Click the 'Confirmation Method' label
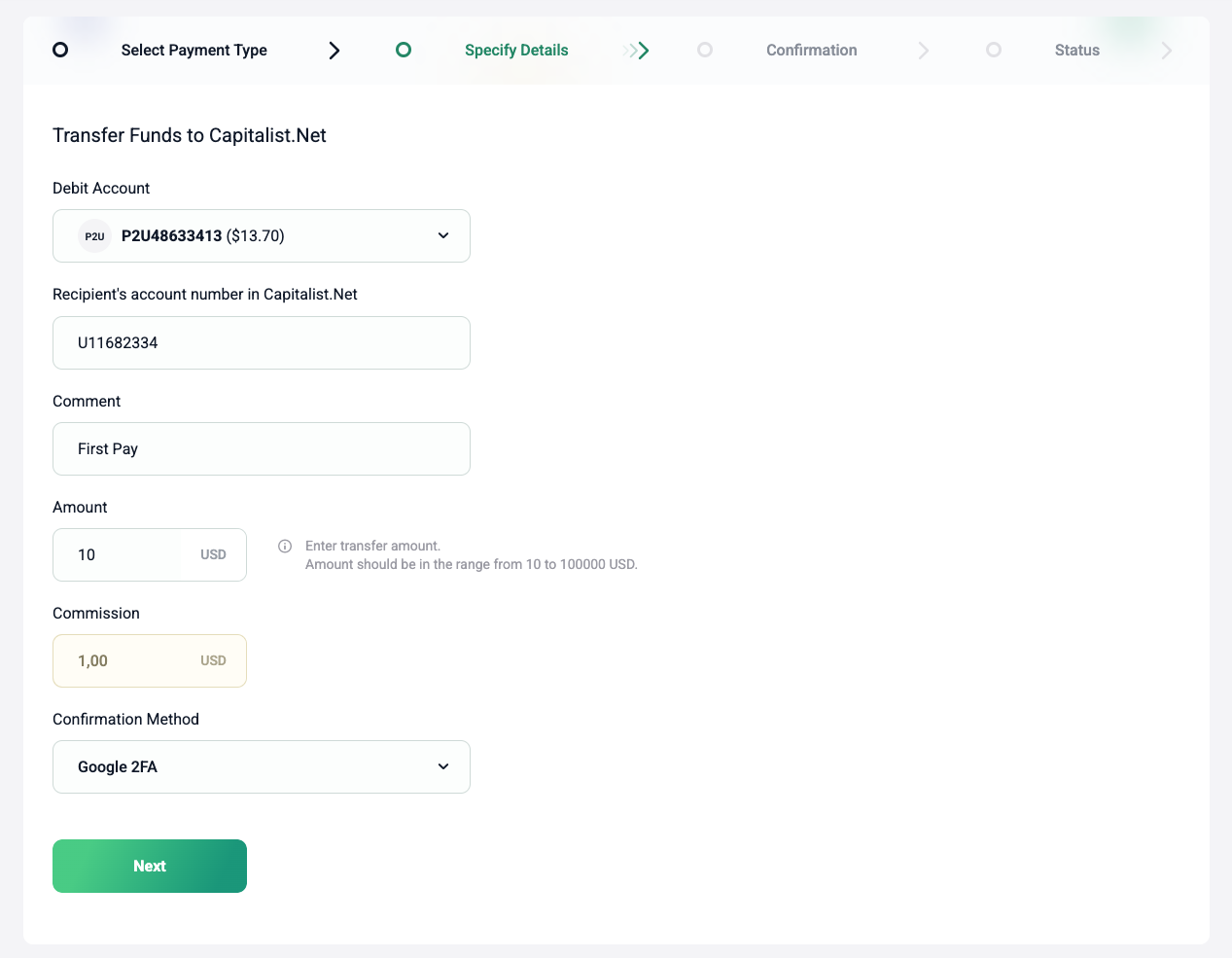 (x=125, y=720)
